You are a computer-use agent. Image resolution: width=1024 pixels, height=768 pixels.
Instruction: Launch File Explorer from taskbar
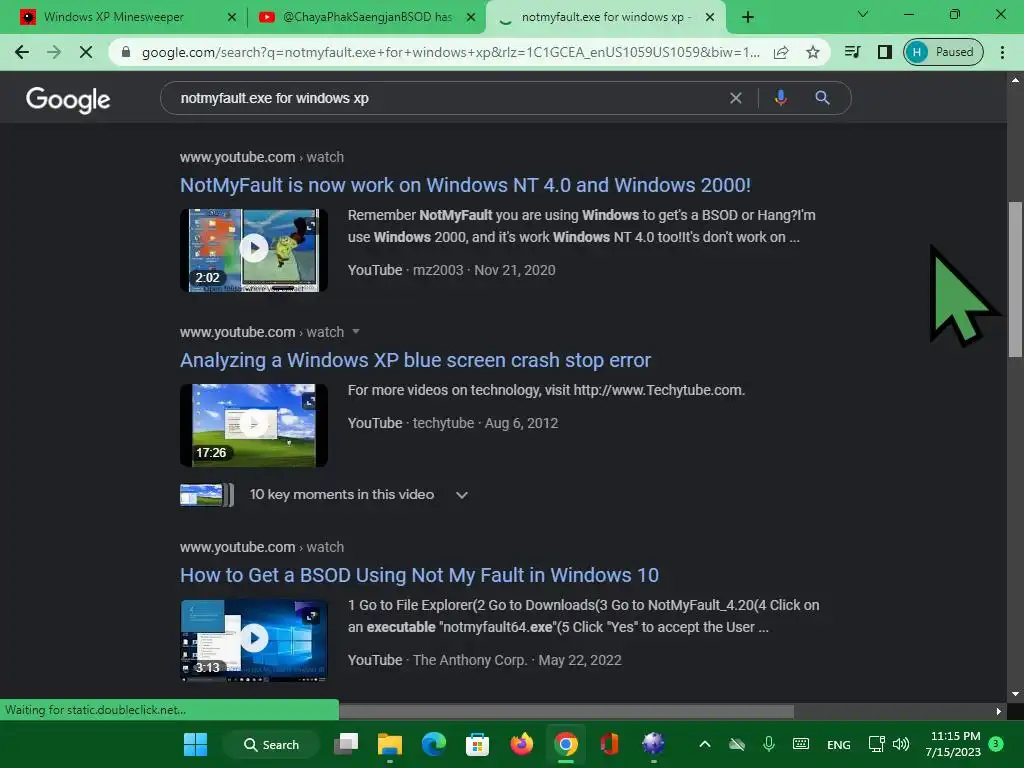[x=390, y=744]
